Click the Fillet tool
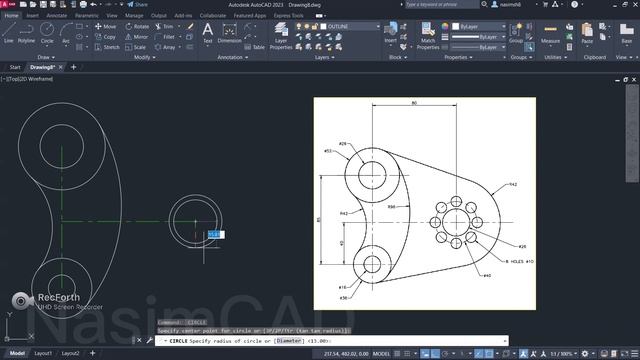 (x=164, y=37)
